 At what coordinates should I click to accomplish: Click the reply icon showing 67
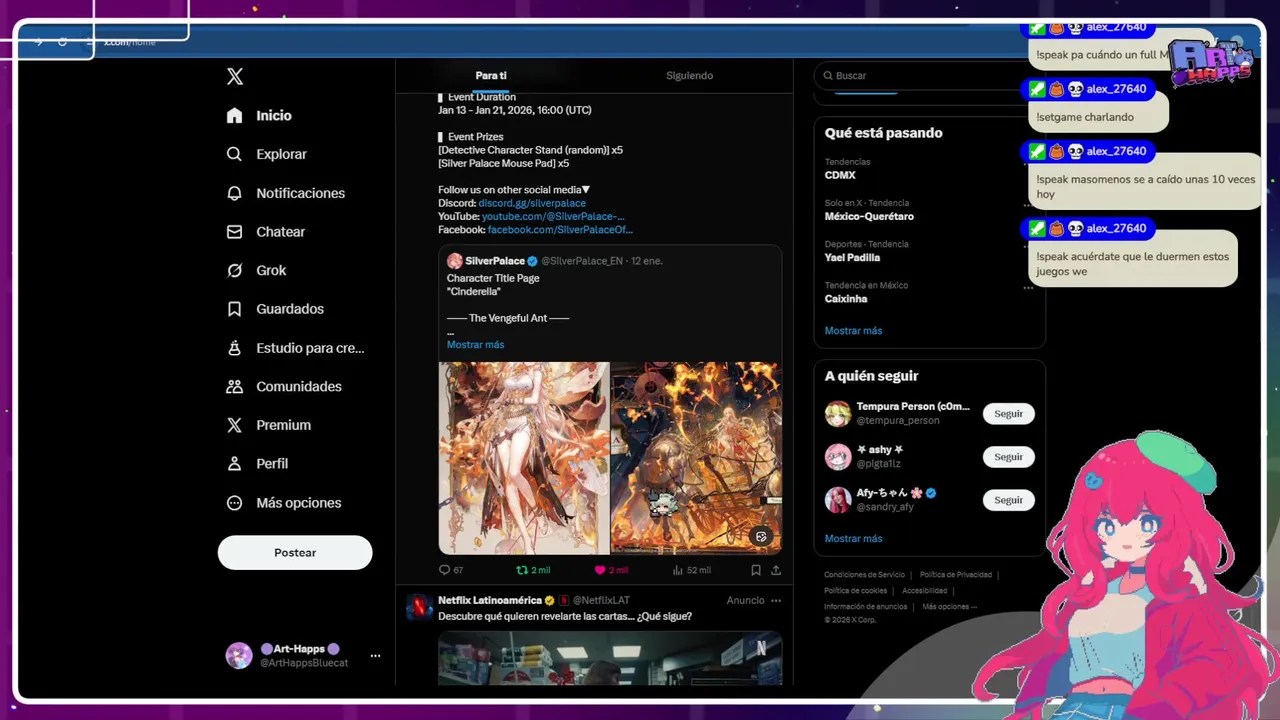point(451,570)
